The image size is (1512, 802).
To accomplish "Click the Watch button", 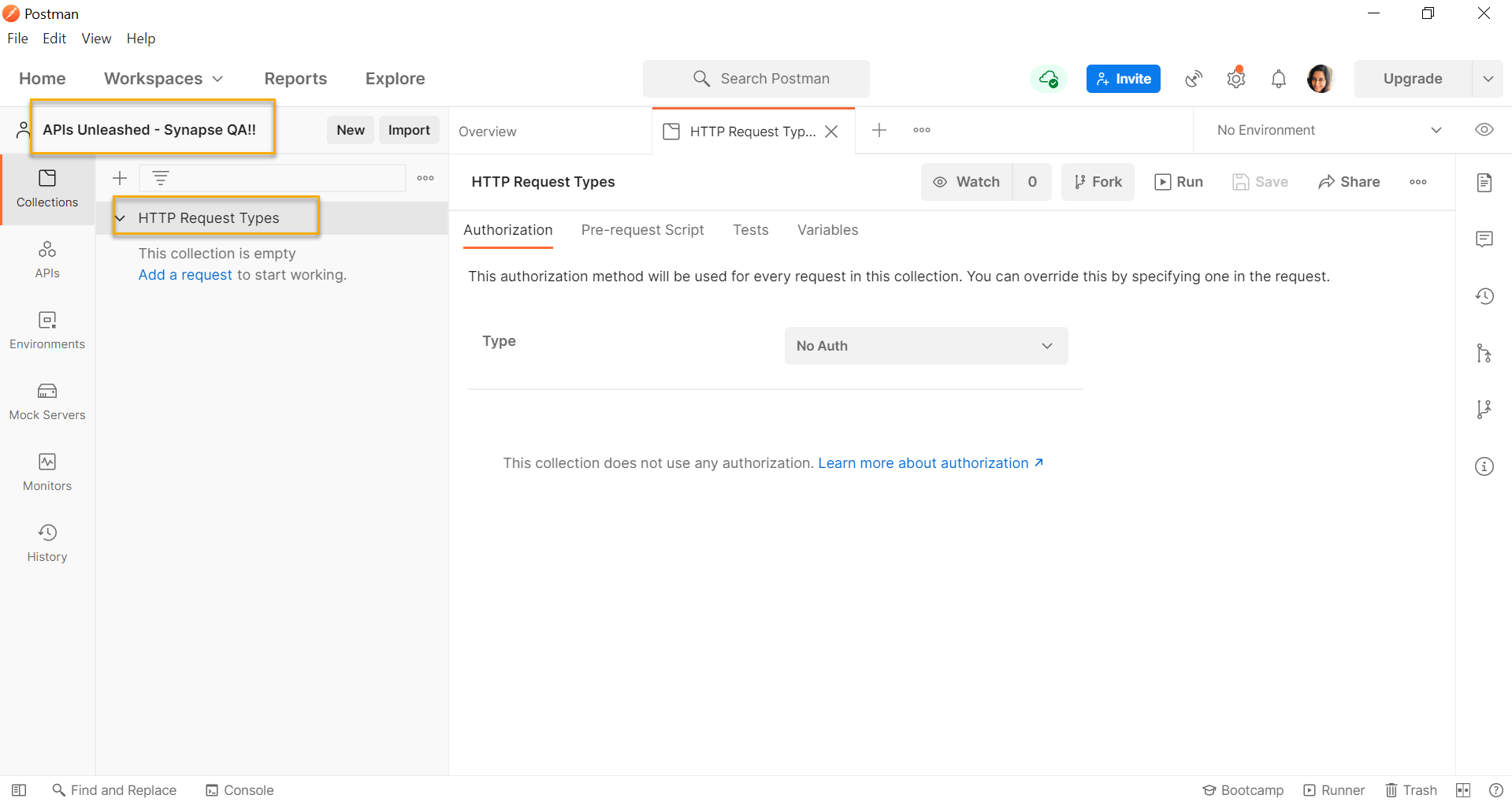I will point(967,182).
